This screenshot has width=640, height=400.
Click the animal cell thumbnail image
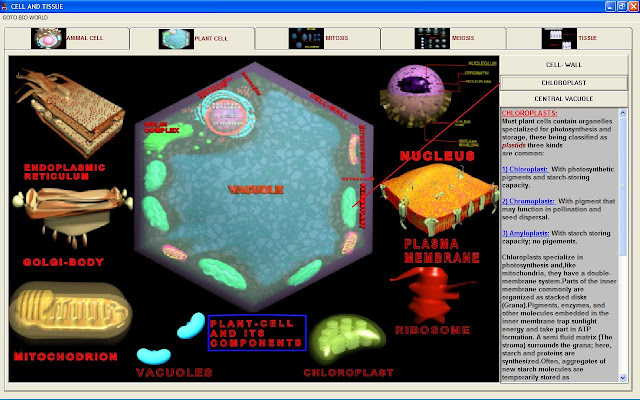48,38
